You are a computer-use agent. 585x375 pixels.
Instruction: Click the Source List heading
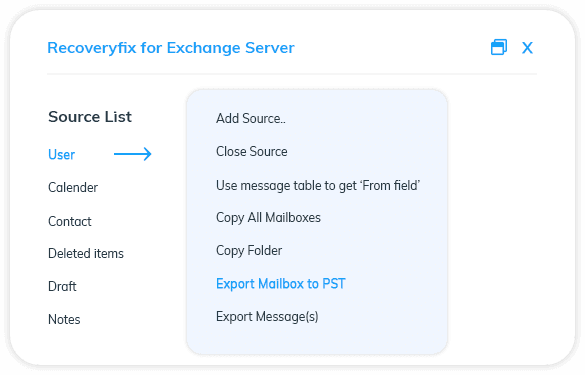[x=90, y=117]
